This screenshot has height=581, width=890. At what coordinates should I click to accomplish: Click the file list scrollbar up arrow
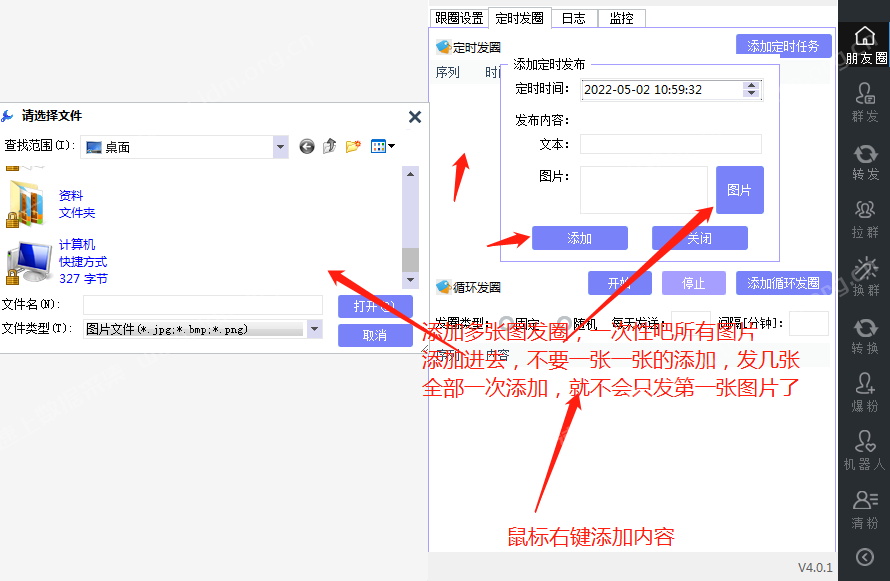click(410, 174)
